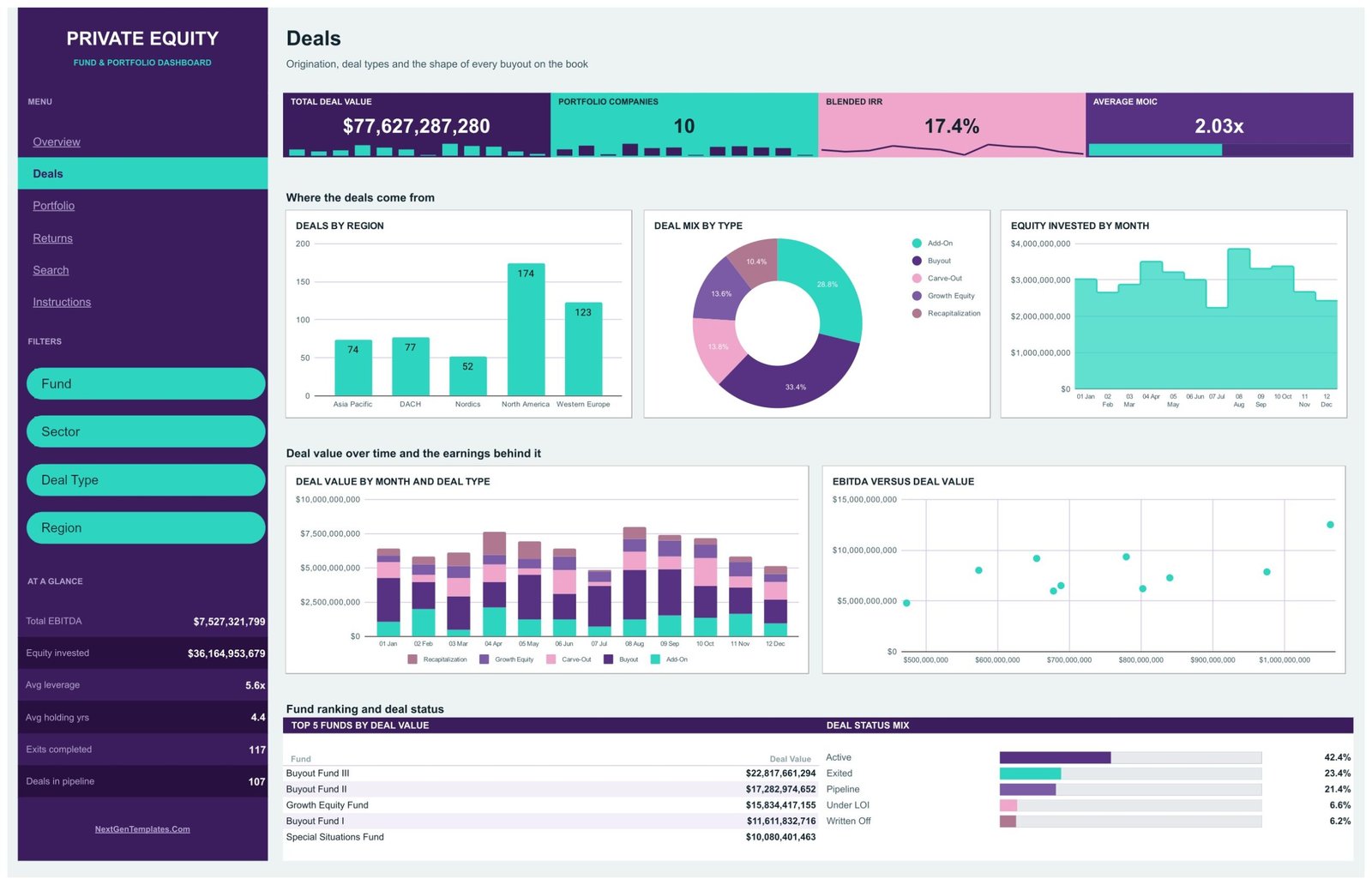Open the Deal Type filter
Viewport: 1372px width, 885px height.
point(146,479)
